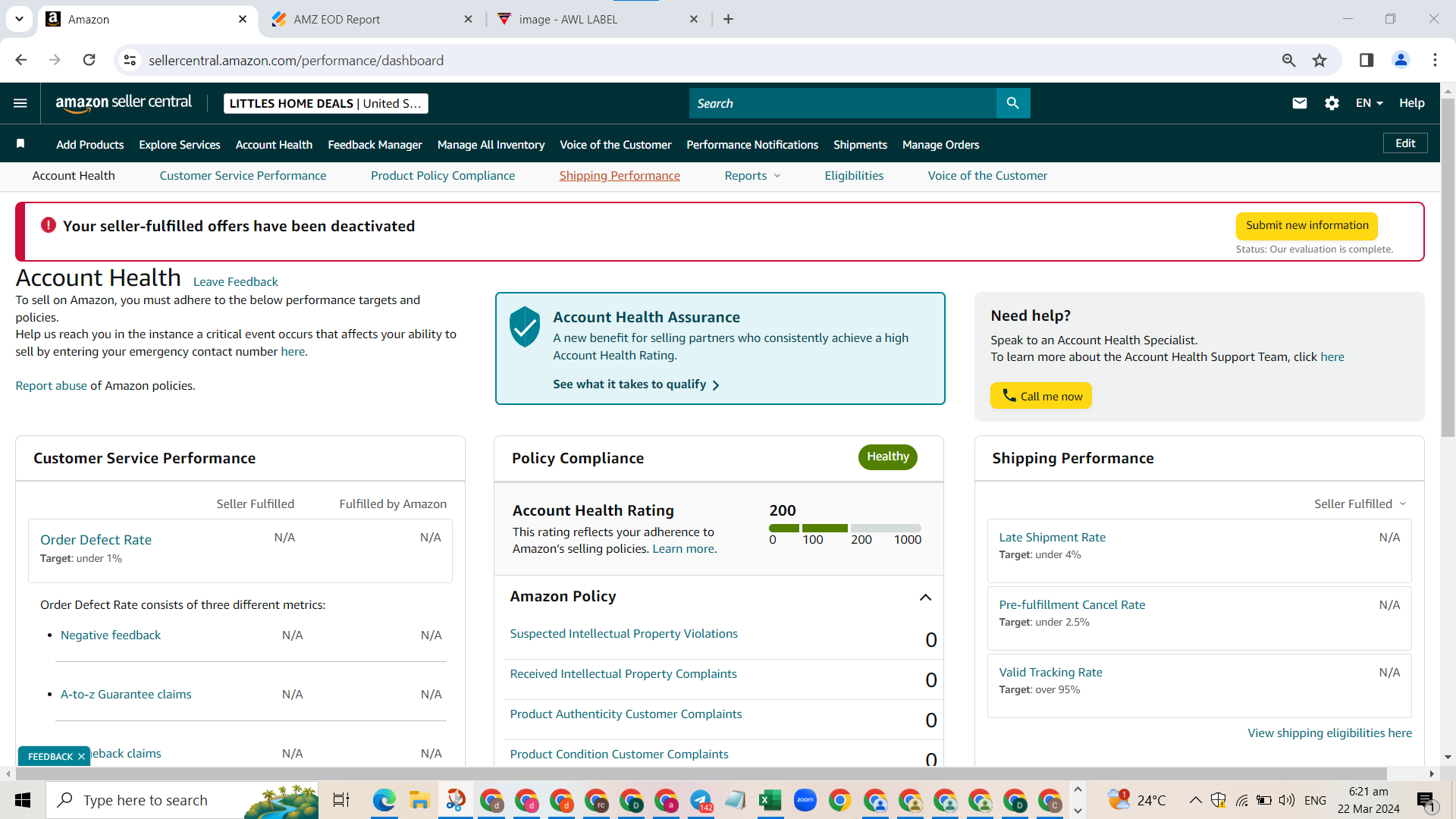Viewport: 1456px width, 819px height.
Task: Open Add Products in the top menu
Action: [90, 145]
